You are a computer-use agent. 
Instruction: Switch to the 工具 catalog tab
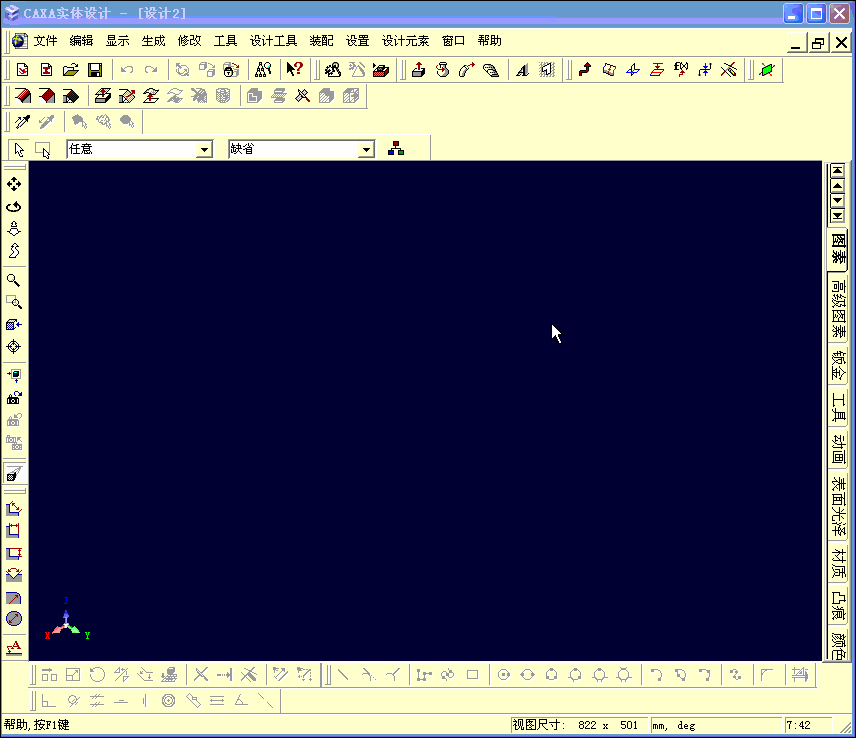point(838,408)
